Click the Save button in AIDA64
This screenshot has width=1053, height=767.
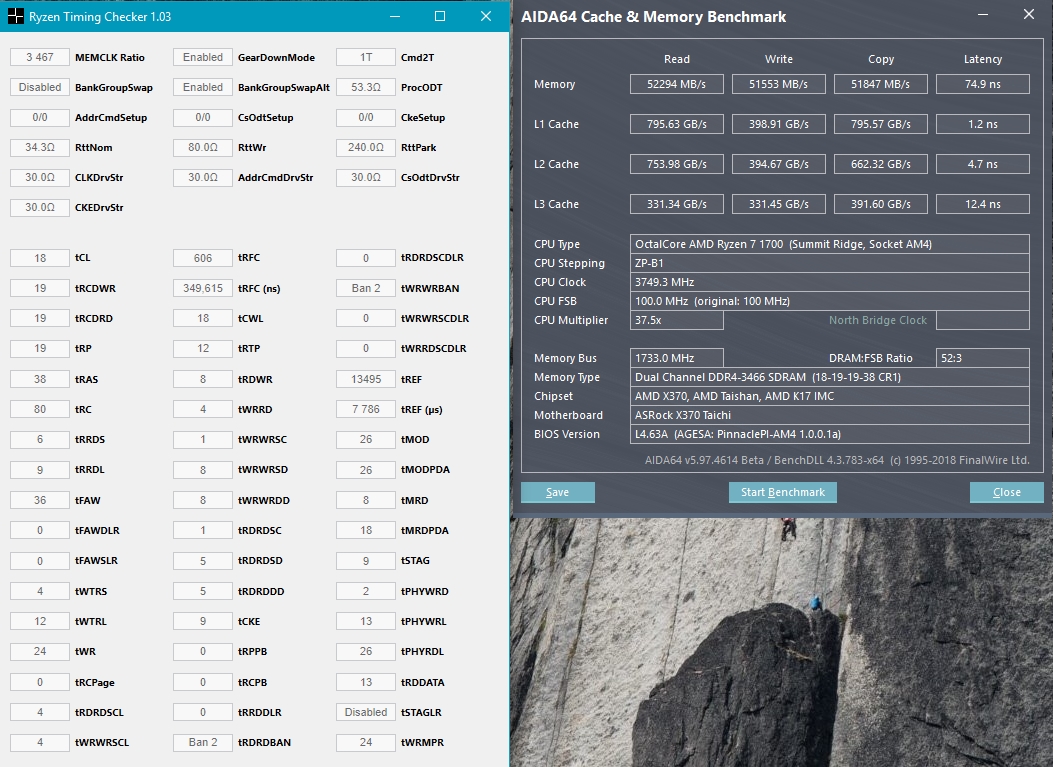(557, 492)
